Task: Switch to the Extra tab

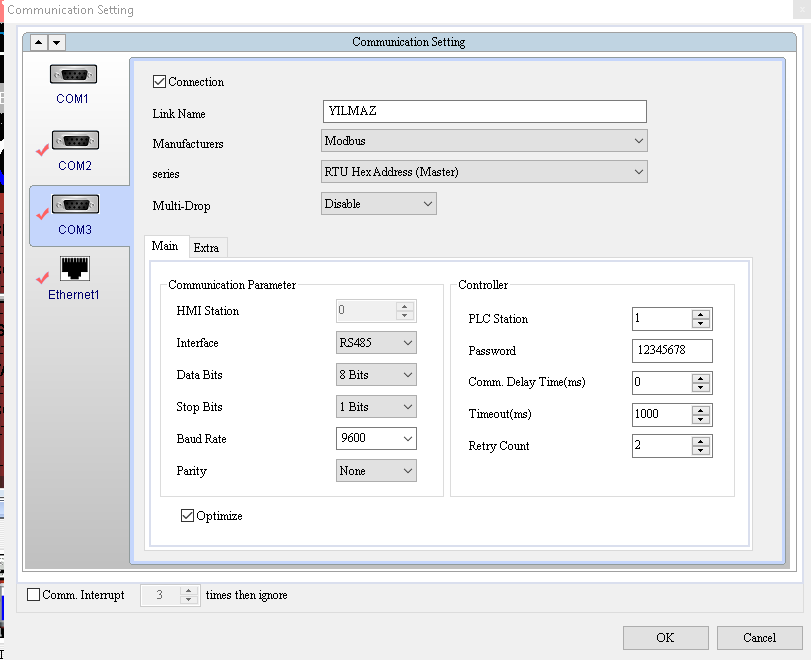Action: (x=206, y=248)
